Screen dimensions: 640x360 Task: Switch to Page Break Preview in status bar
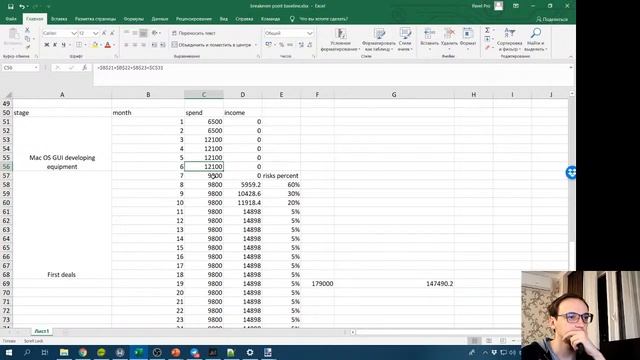503,340
